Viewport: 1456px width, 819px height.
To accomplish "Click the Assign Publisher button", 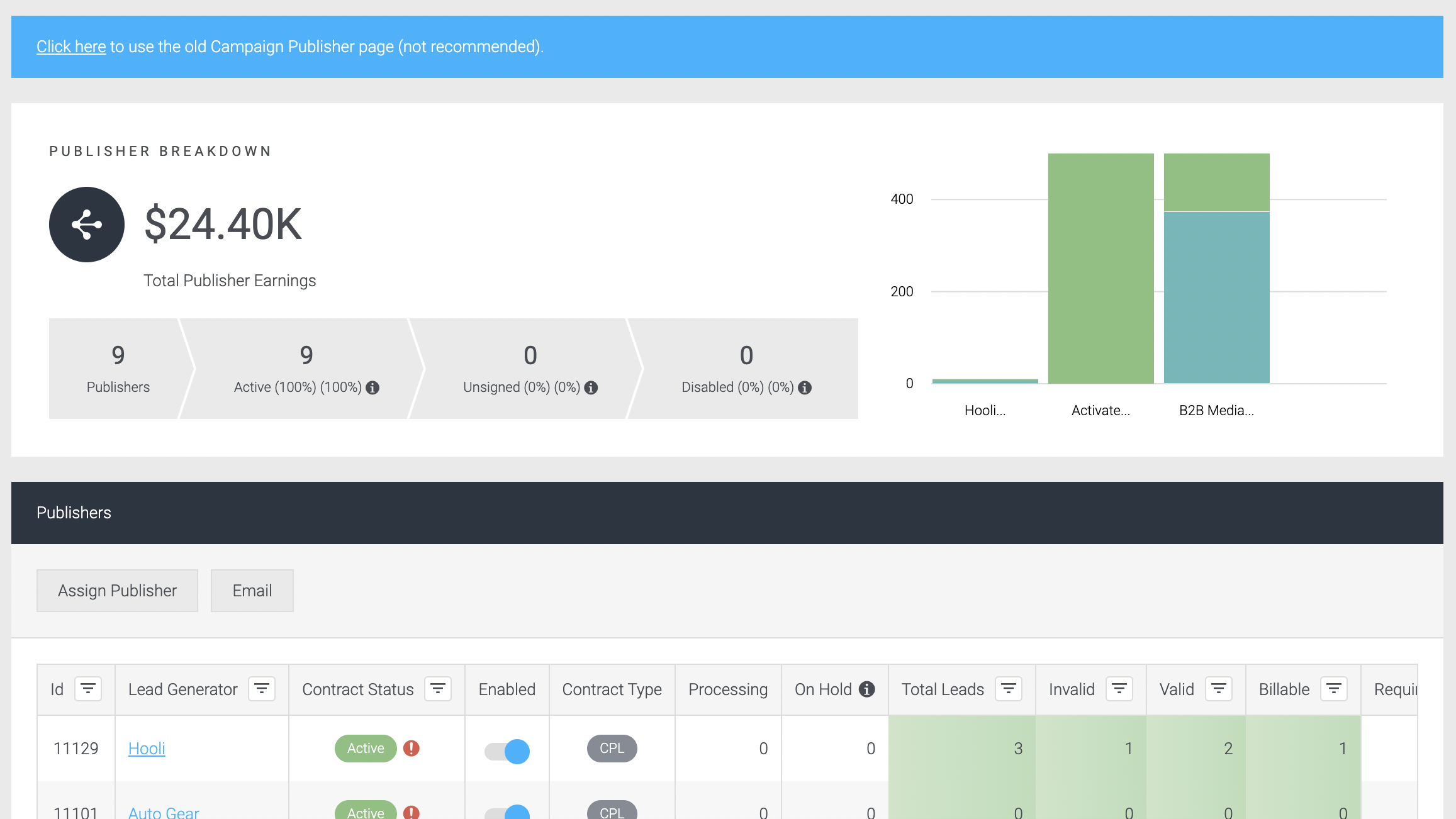I will [x=117, y=591].
